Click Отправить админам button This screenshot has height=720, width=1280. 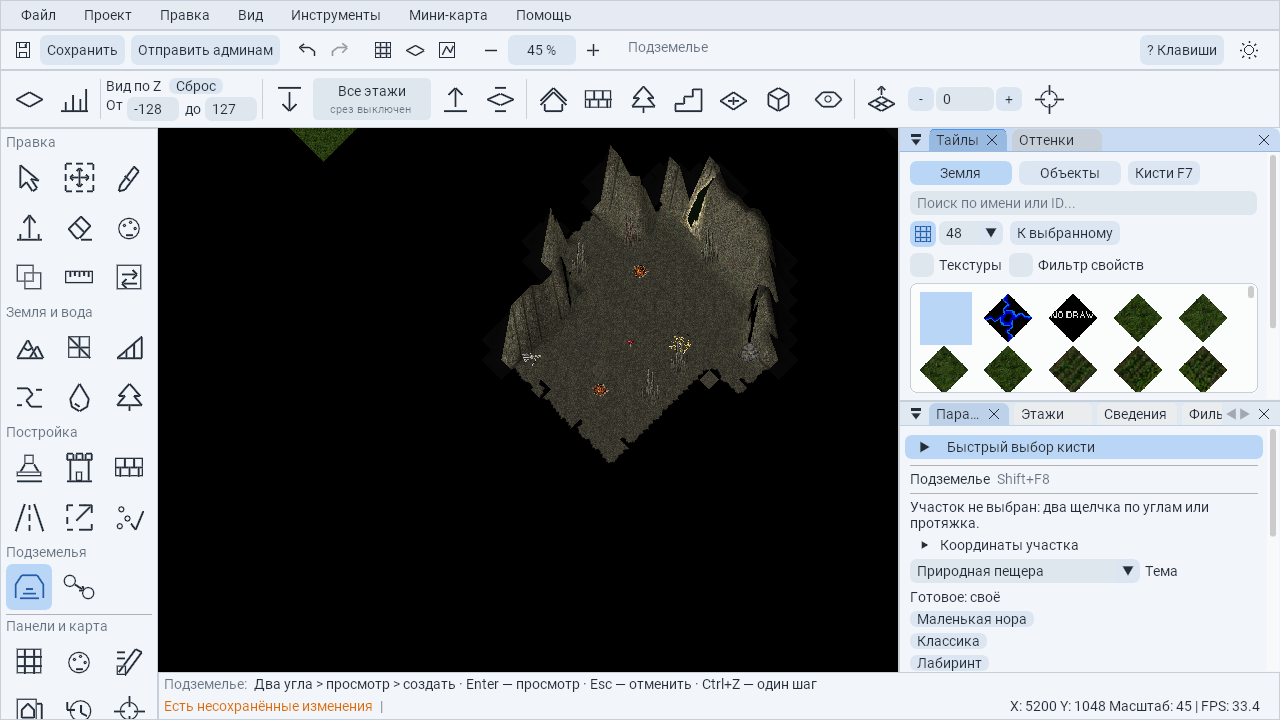click(x=205, y=50)
